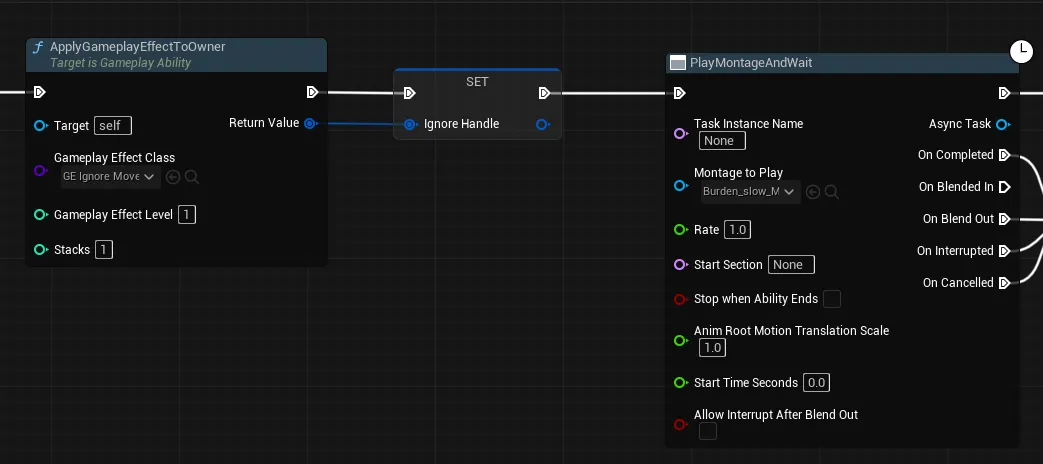Open the Burden_slow_M montage dropdown

(751, 192)
